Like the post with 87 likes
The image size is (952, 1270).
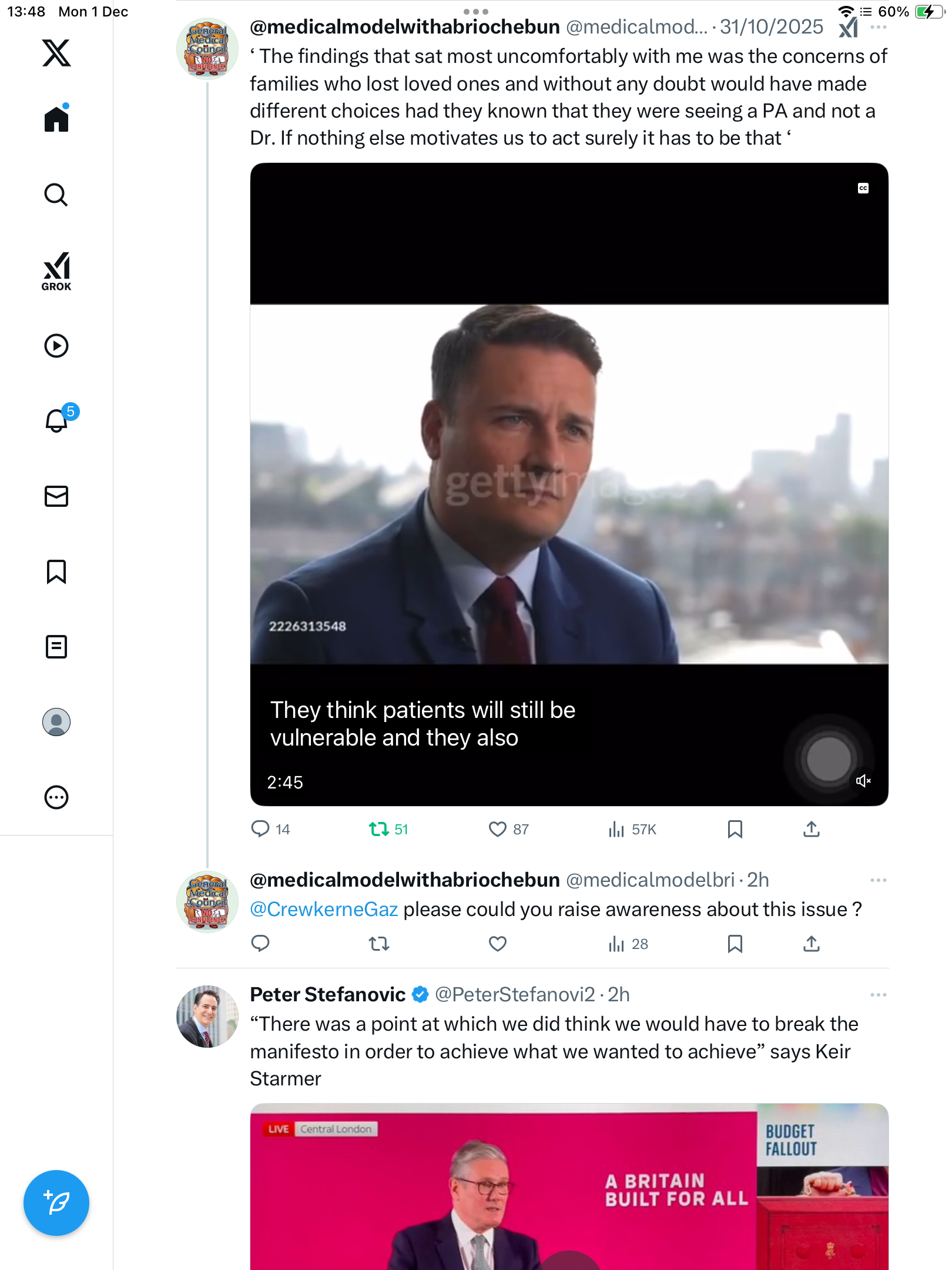click(498, 829)
